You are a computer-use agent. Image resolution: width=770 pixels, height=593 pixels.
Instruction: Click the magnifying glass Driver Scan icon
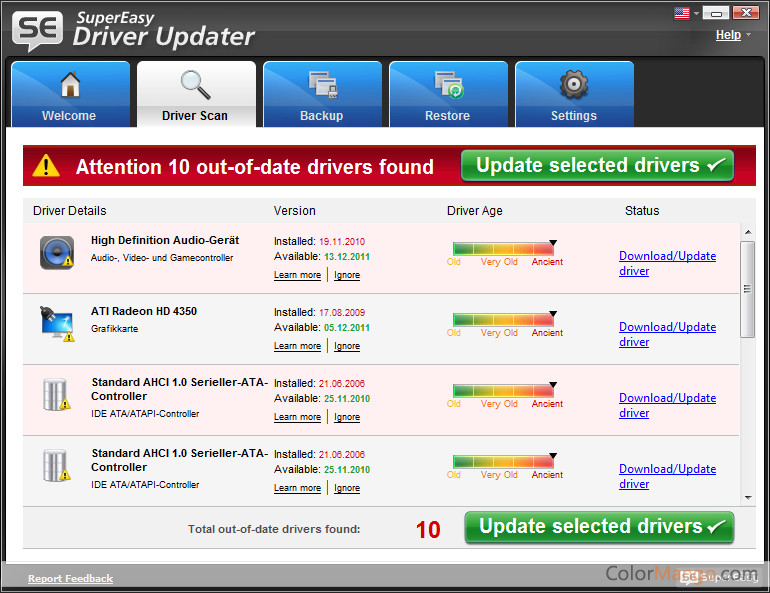(x=195, y=84)
